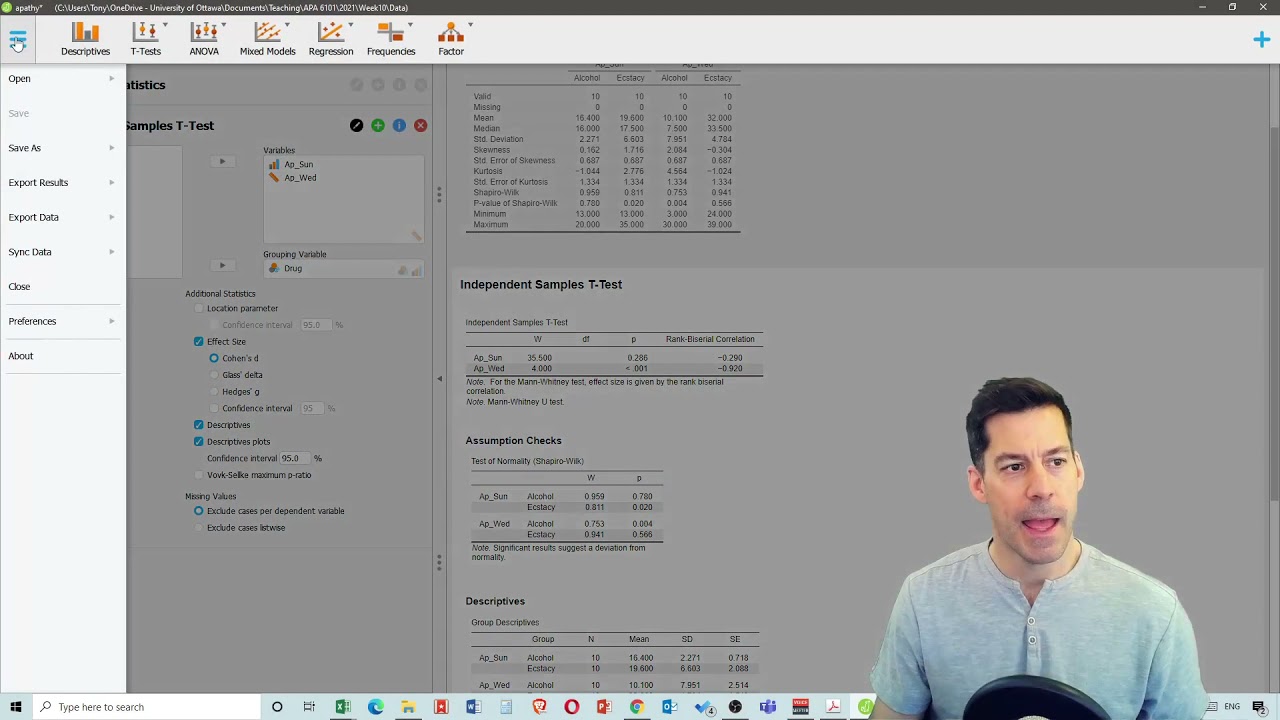Open Microsoft Teams from taskbar
This screenshot has width=1280, height=720.
tap(767, 707)
